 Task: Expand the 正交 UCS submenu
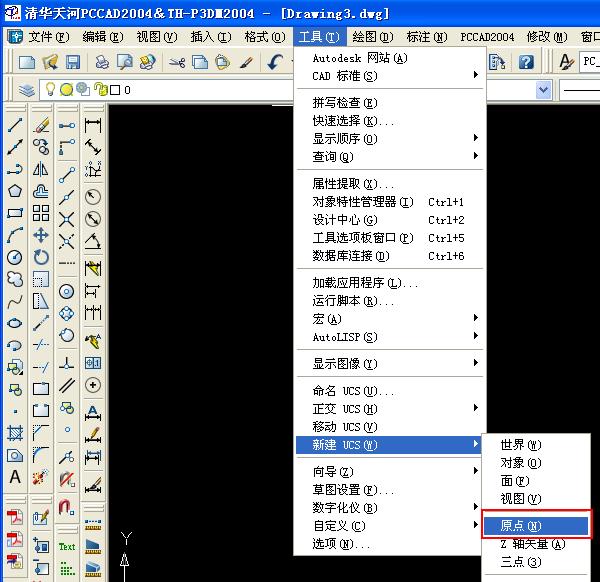(390, 409)
